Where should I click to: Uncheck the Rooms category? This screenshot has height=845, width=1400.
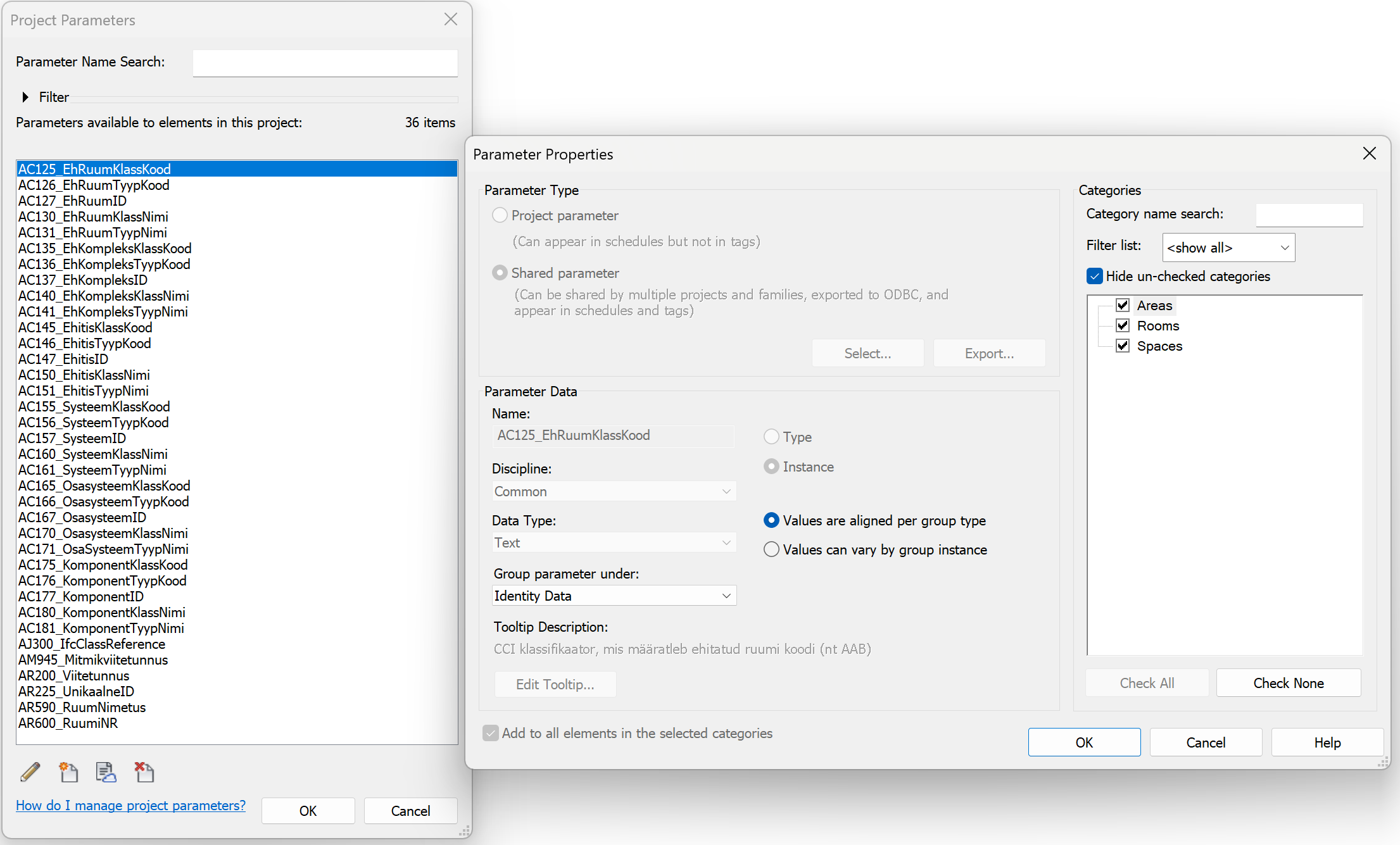(x=1123, y=325)
